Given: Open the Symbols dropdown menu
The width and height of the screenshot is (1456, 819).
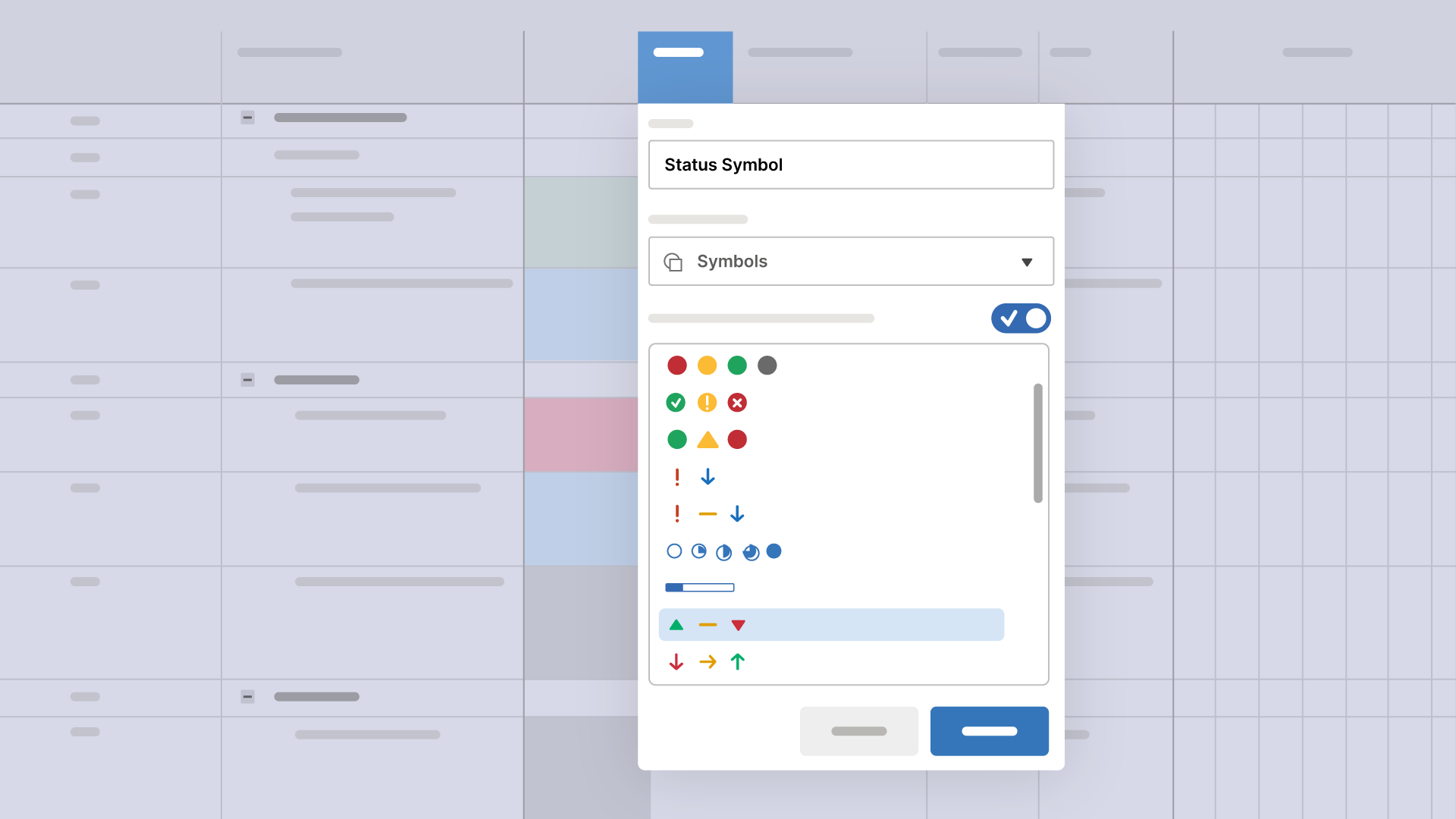Looking at the screenshot, I should tap(850, 261).
